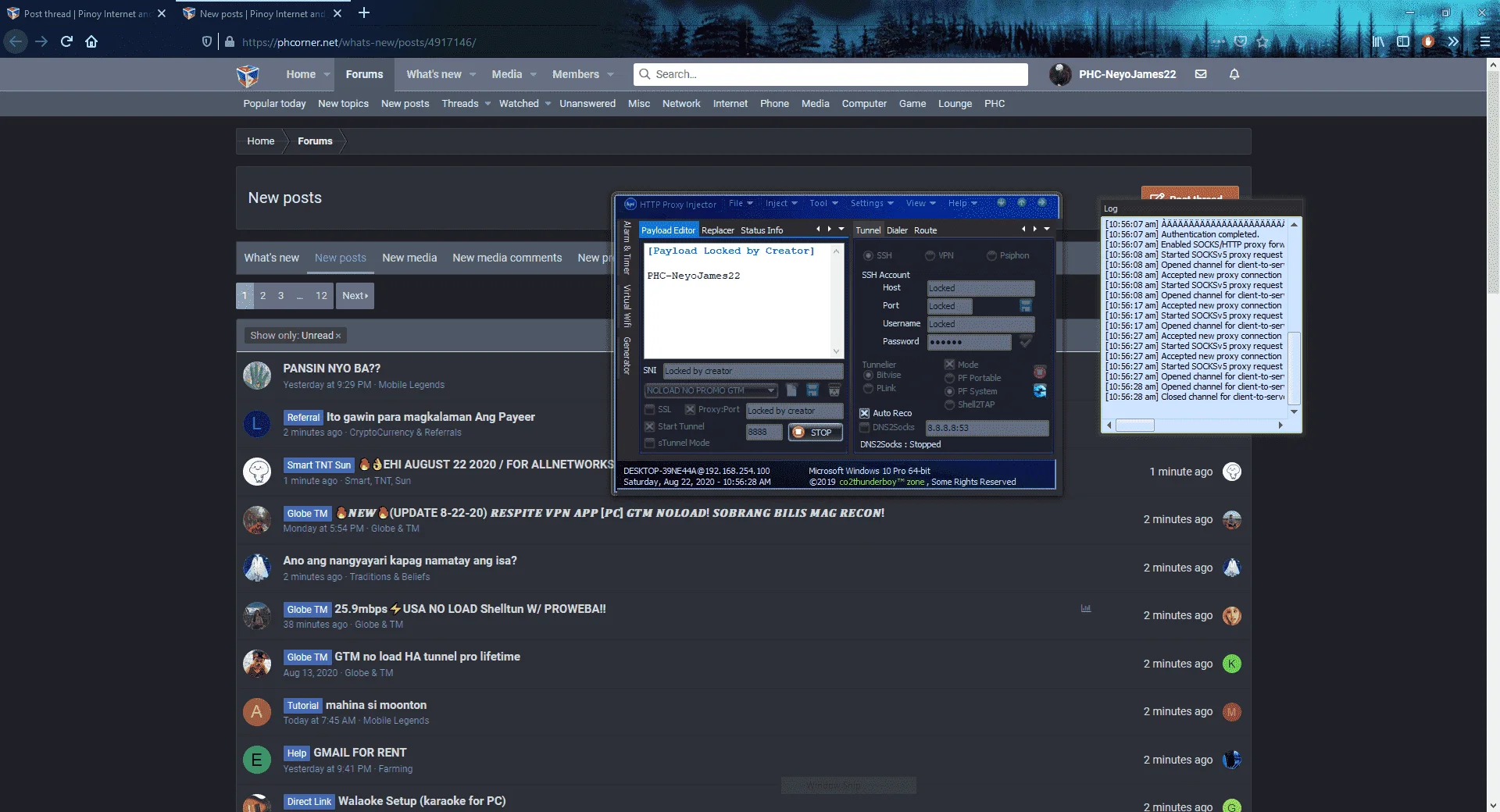Open the New media tab on forum
This screenshot has height=812, width=1500.
point(409,258)
